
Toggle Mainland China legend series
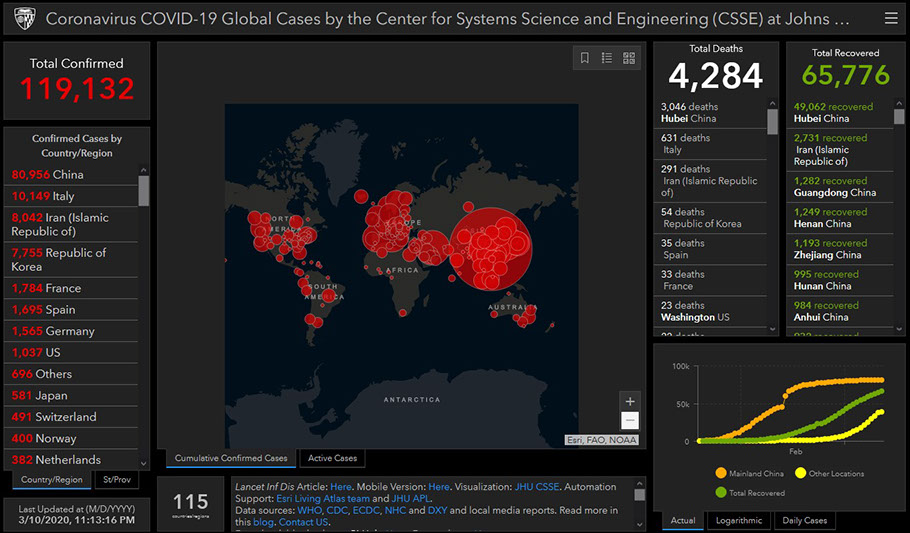tap(749, 473)
